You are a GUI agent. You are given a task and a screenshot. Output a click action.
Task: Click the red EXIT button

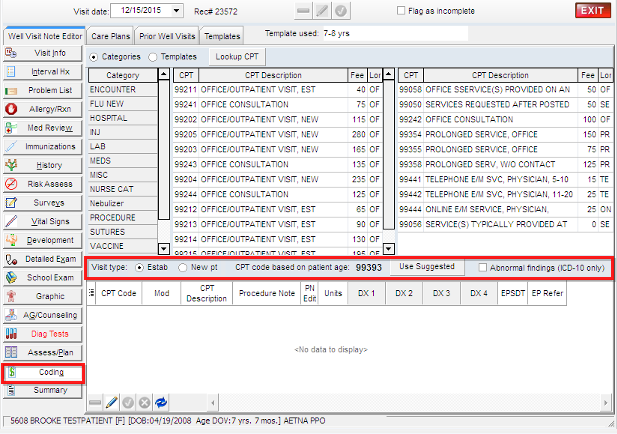(x=593, y=11)
